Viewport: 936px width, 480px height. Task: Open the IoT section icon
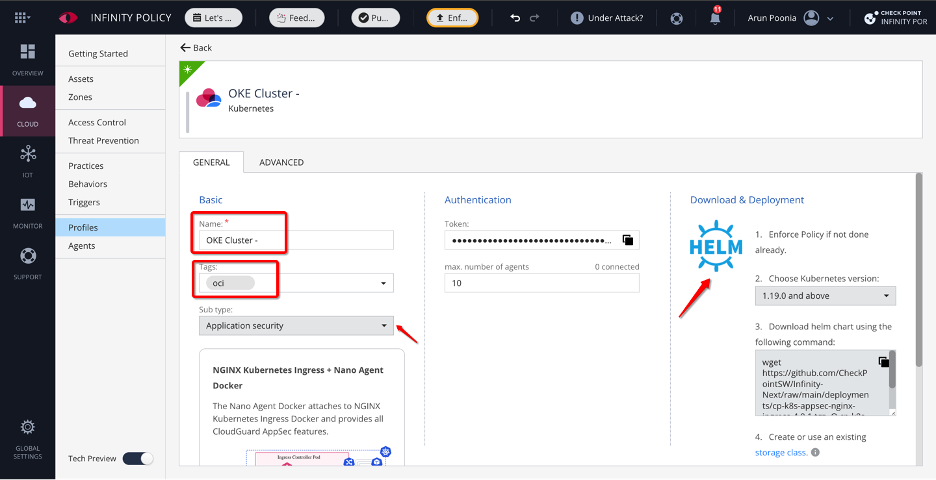27,154
